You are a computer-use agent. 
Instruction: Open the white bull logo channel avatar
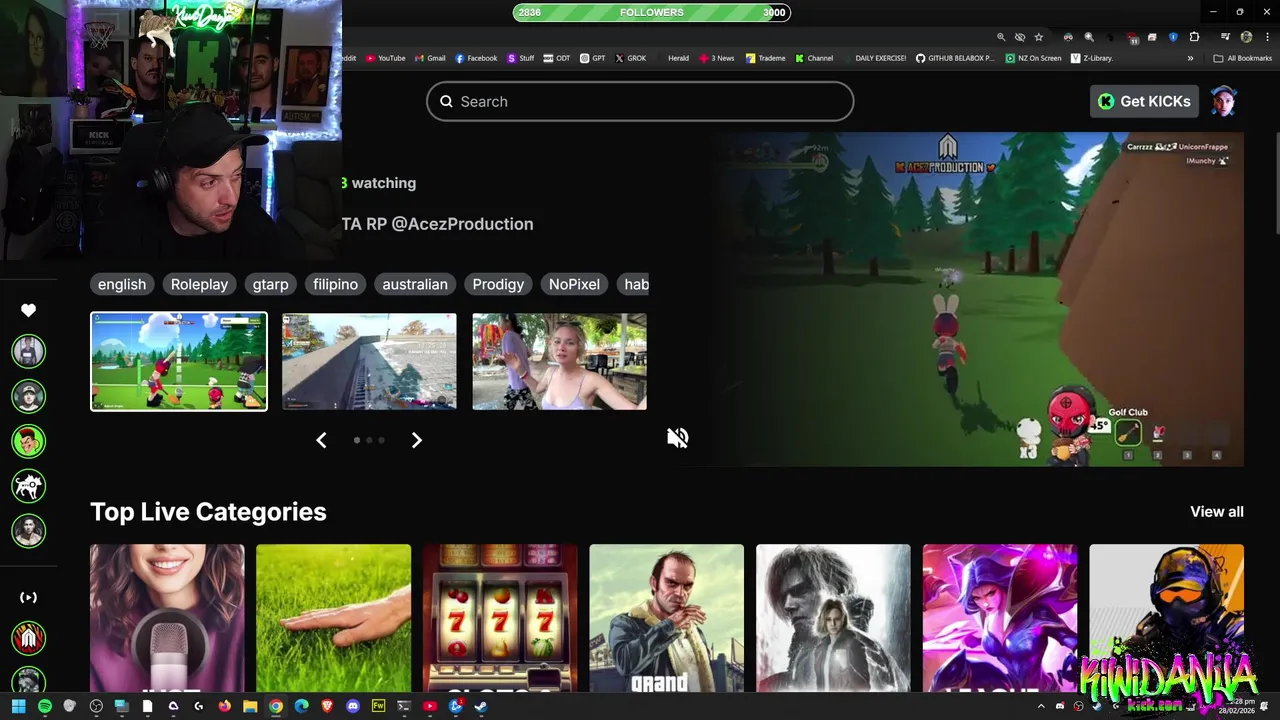29,486
